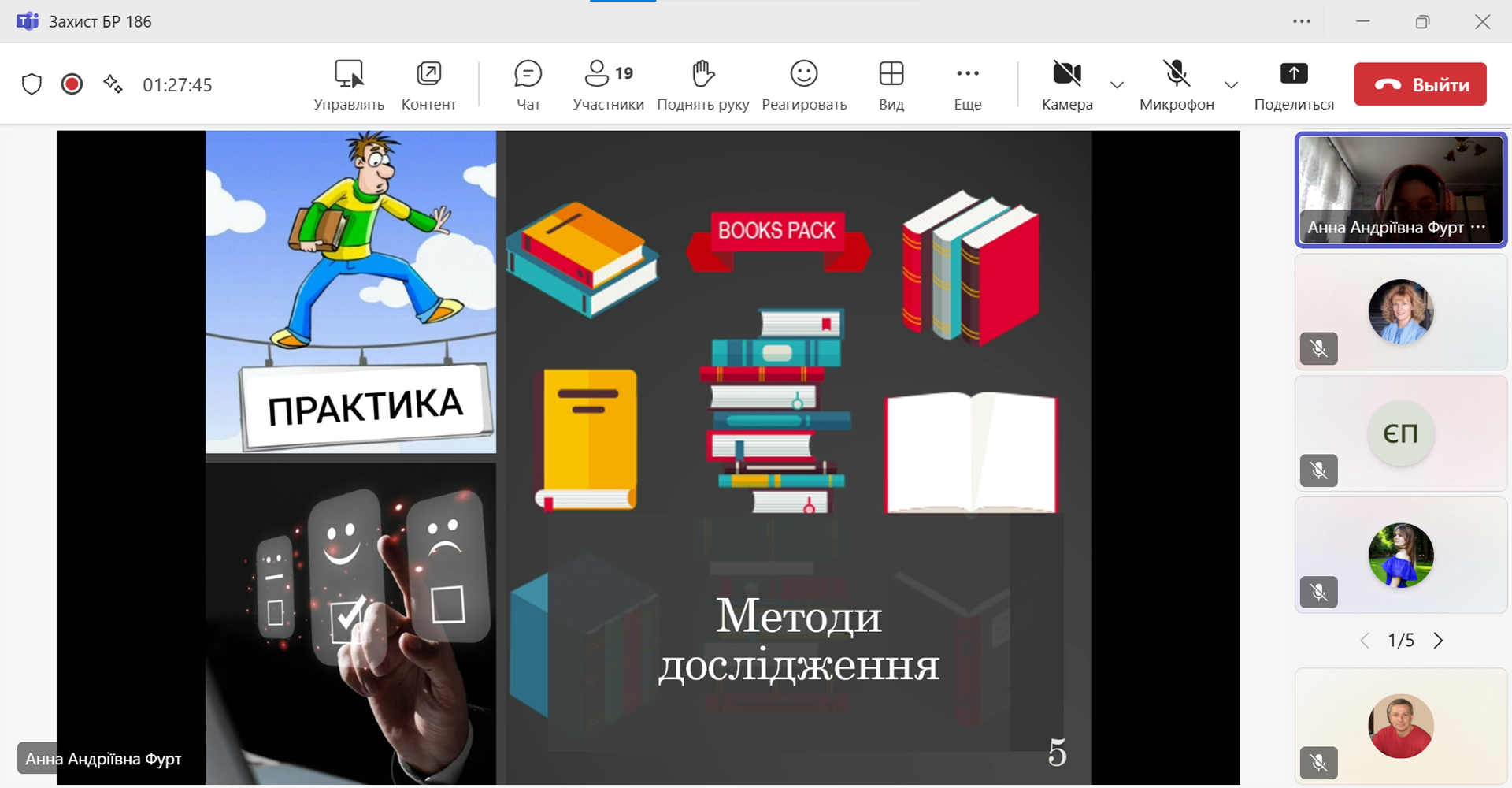This screenshot has width=1512, height=788.
Task: Open the Еще more options menu
Action: (x=967, y=84)
